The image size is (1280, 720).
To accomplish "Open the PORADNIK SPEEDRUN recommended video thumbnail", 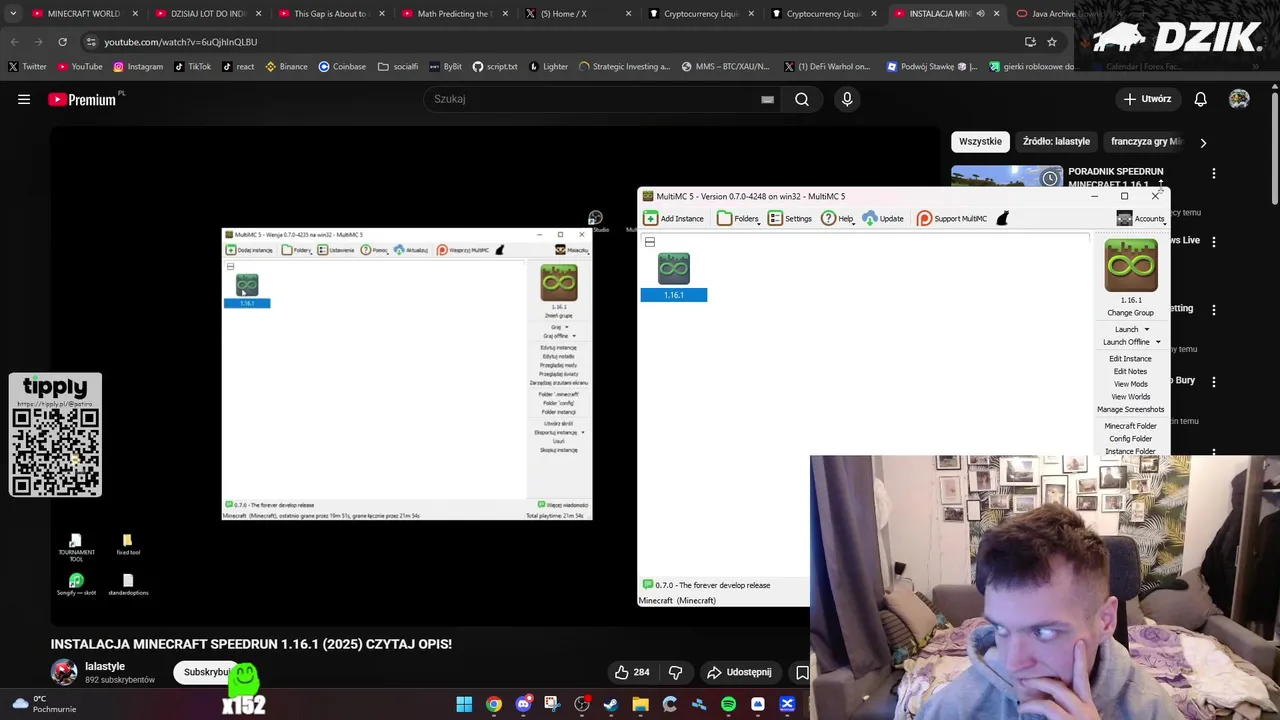I will click(x=1006, y=176).
